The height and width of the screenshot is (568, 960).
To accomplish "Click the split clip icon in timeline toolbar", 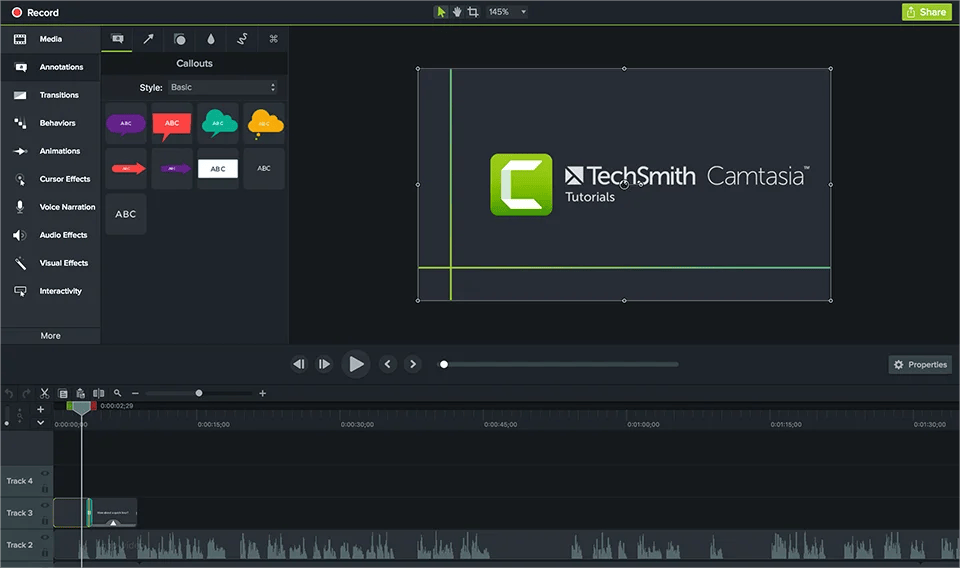I will tap(98, 393).
